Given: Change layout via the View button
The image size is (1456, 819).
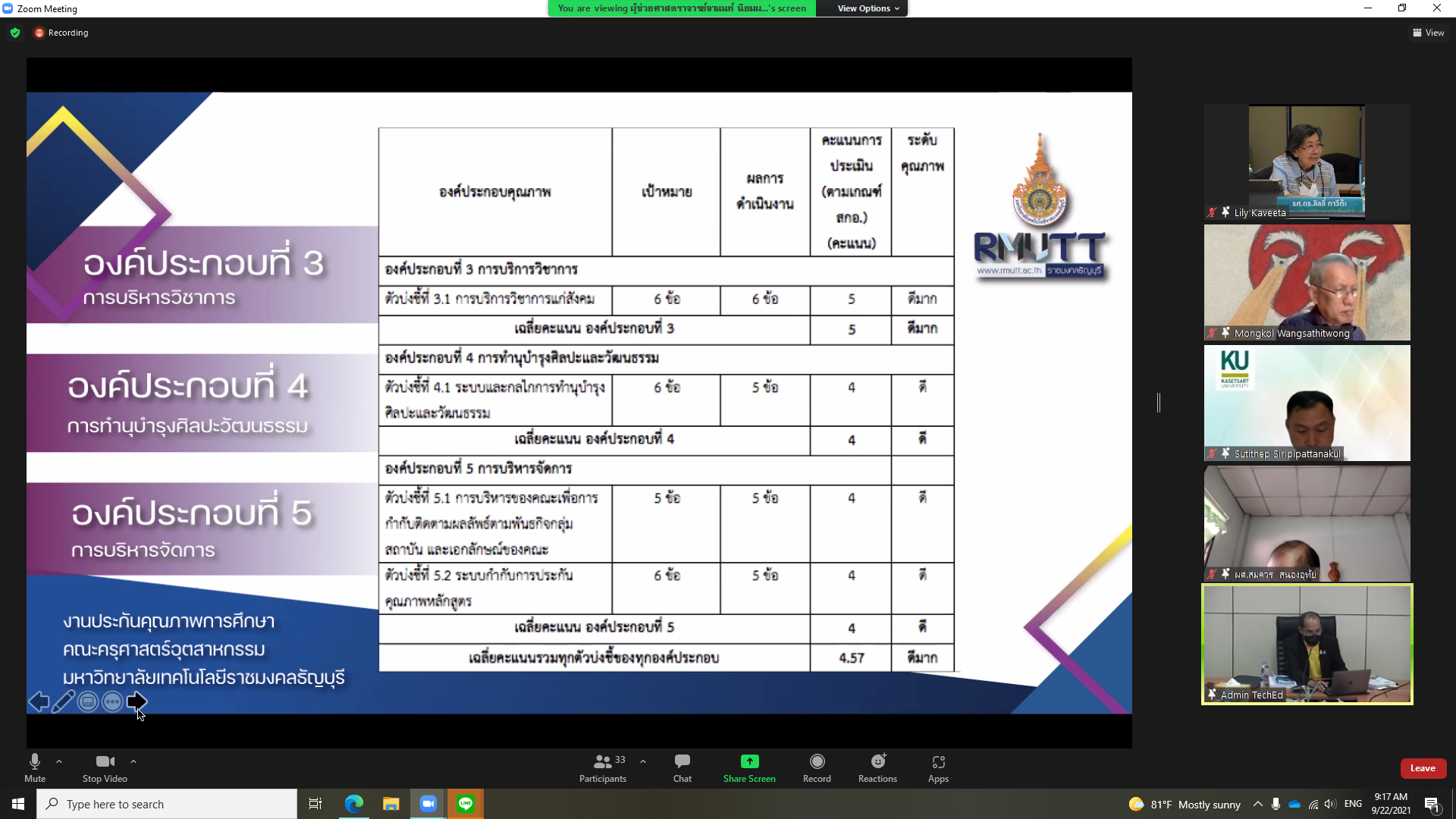Looking at the screenshot, I should (1429, 33).
